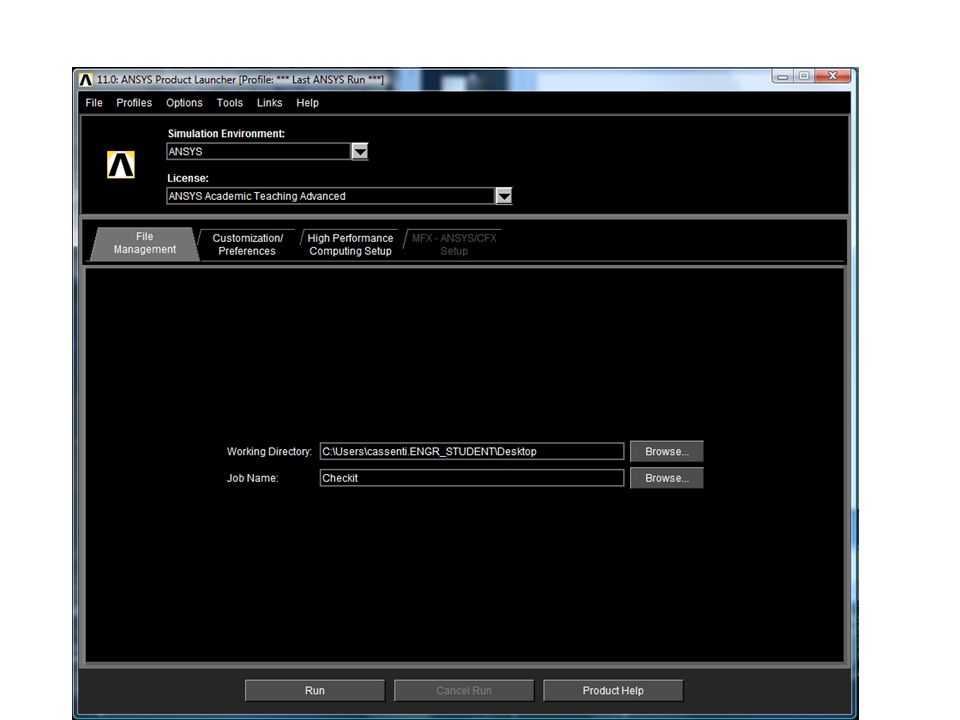Click the Working Directory input field

coord(472,451)
